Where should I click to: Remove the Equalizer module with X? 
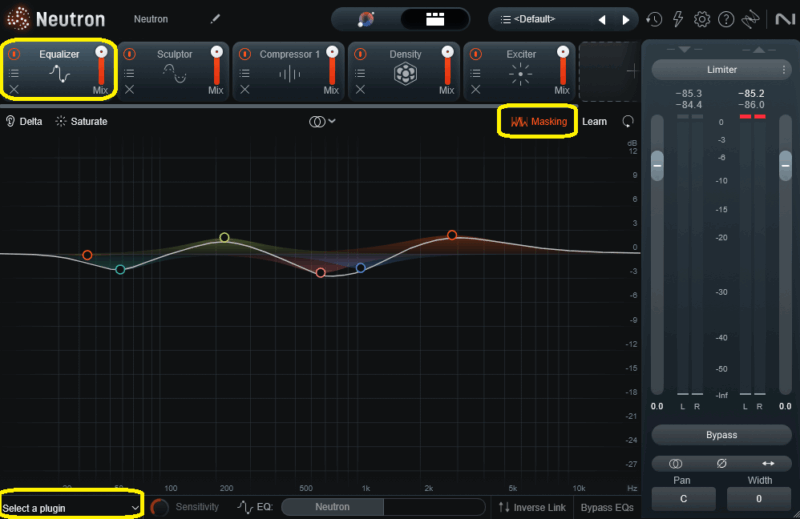14,90
